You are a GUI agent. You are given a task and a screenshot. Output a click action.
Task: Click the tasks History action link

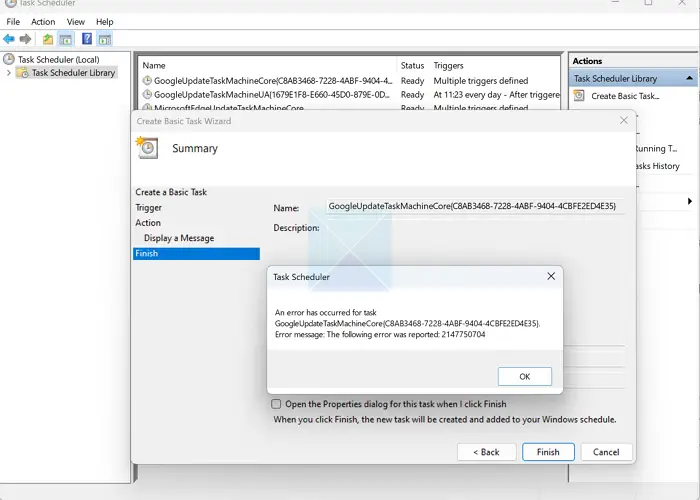pyautogui.click(x=657, y=166)
